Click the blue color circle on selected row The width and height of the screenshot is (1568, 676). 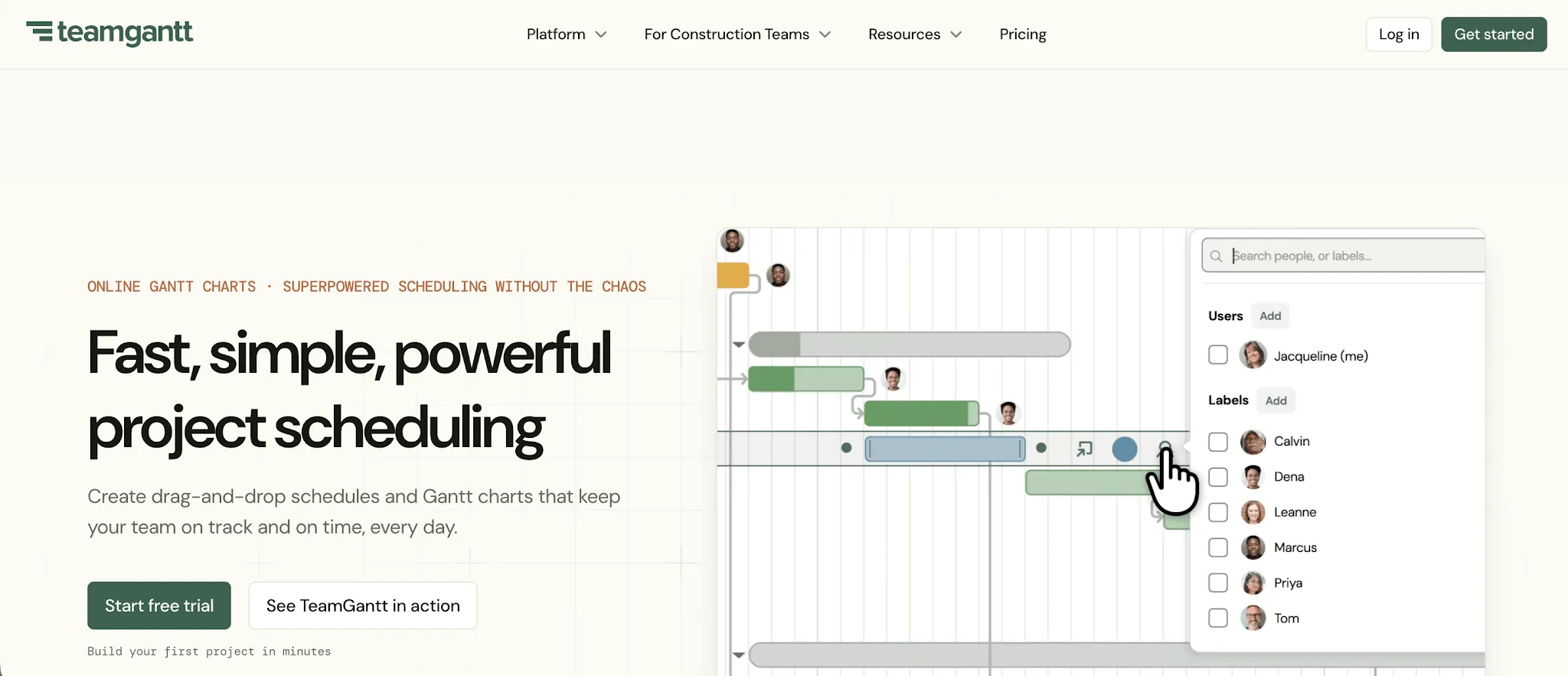[x=1124, y=449]
